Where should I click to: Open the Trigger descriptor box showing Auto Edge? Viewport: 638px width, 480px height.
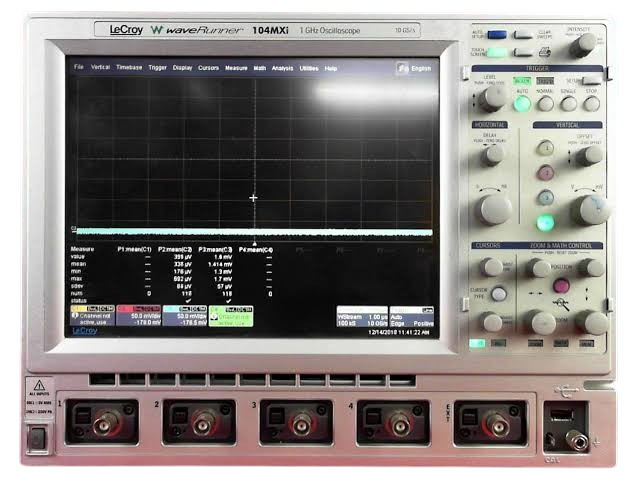pyautogui.click(x=412, y=316)
